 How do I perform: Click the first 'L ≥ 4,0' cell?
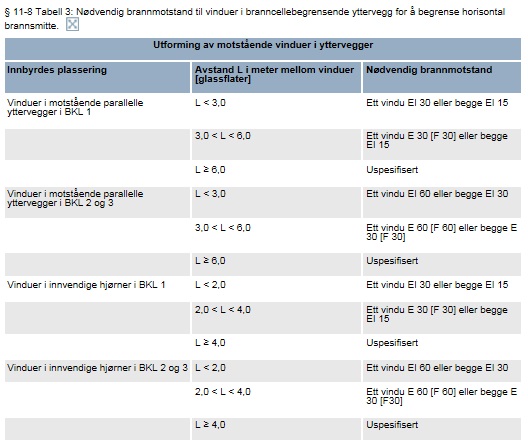point(210,343)
